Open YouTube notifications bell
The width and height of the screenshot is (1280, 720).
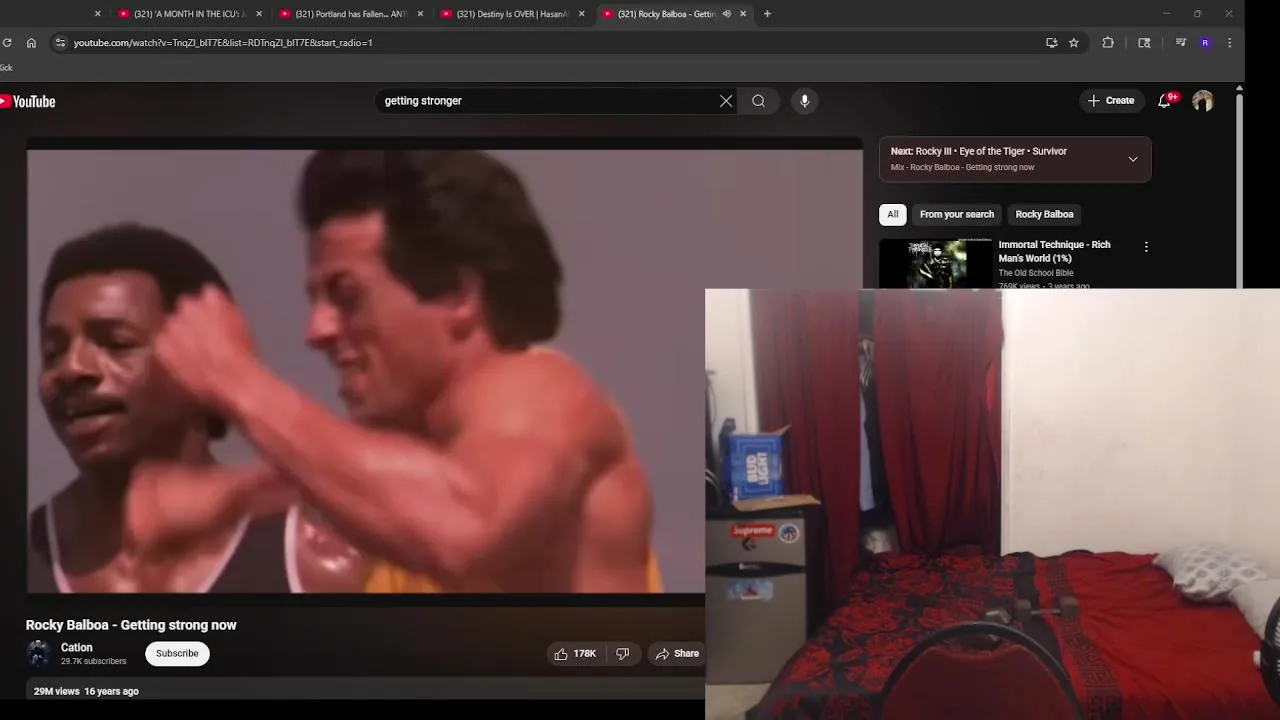pyautogui.click(x=1164, y=101)
